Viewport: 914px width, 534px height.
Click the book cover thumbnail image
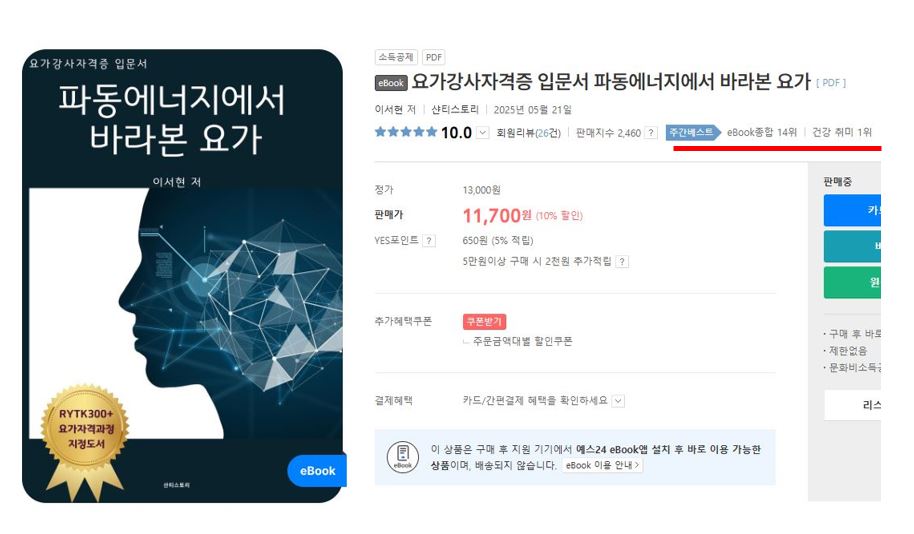(182, 275)
